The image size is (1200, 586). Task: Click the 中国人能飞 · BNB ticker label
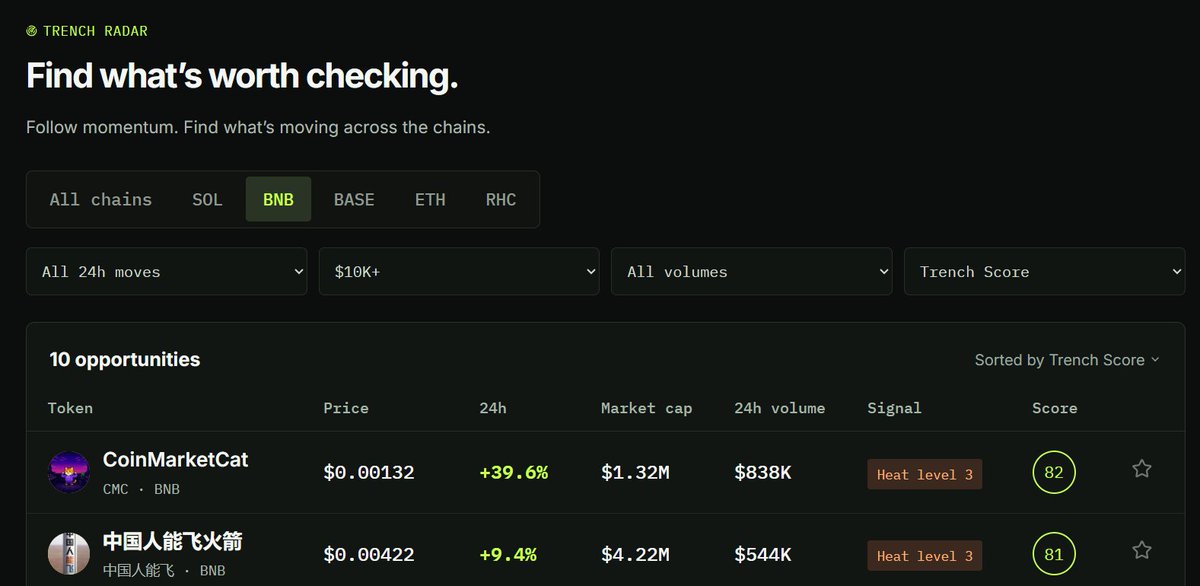click(164, 571)
